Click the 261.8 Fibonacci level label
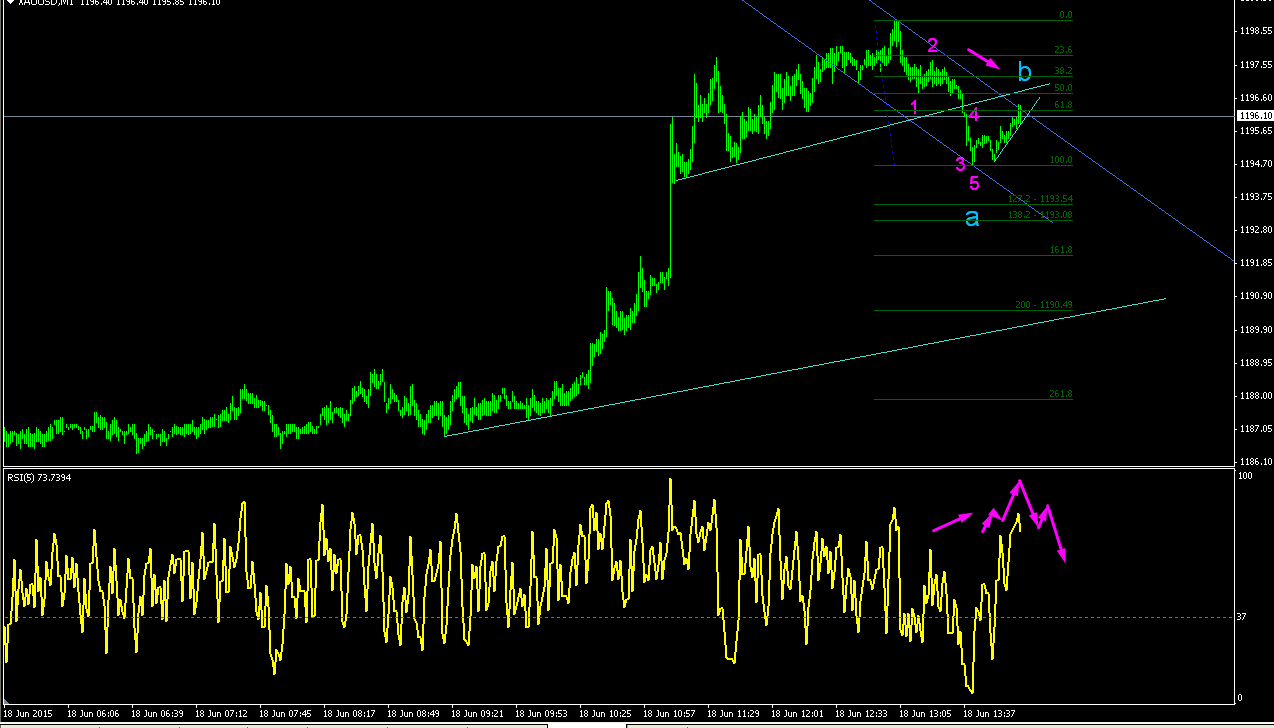Image resolution: width=1274 pixels, height=728 pixels. [x=1060, y=394]
